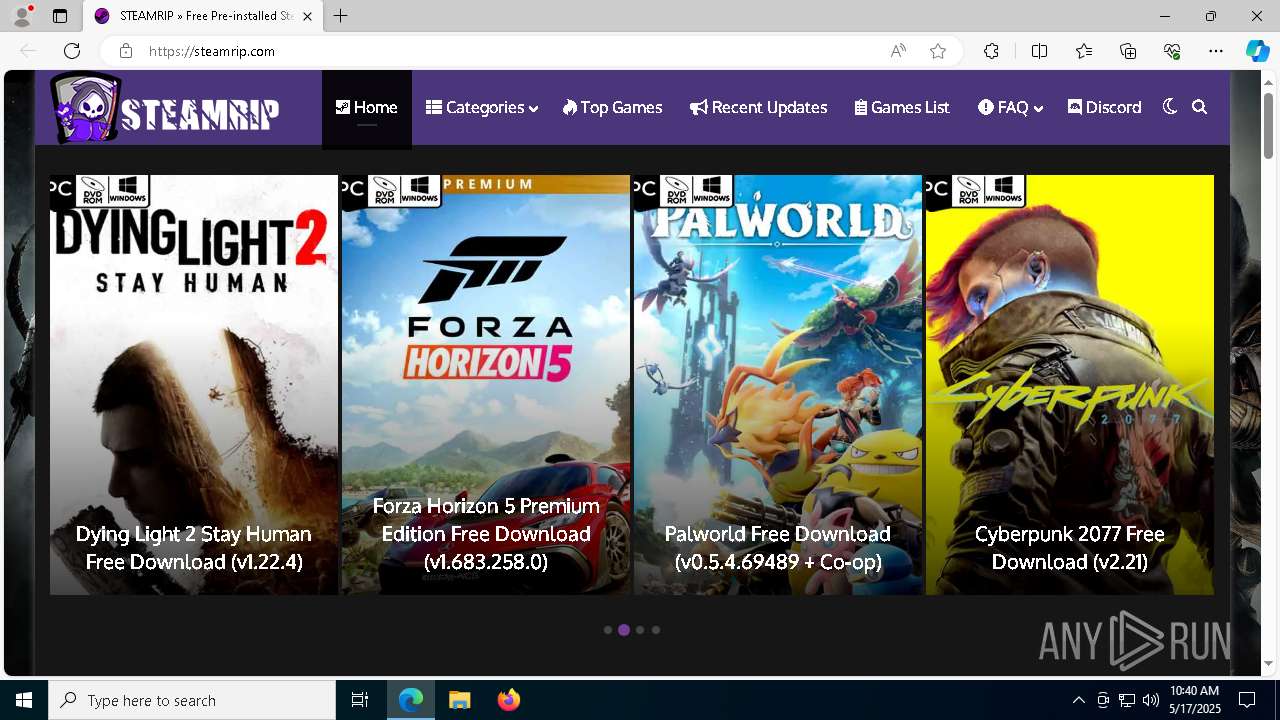Open network tray icon

tap(1127, 700)
